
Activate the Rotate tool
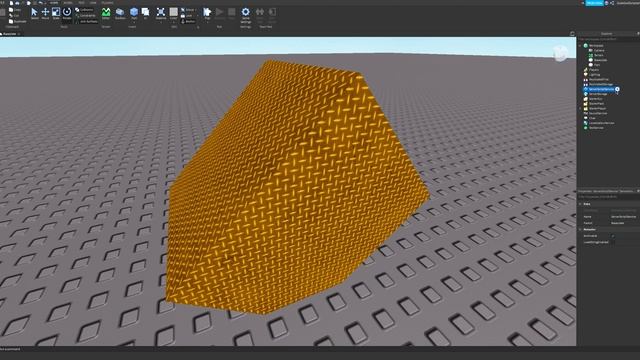point(67,13)
